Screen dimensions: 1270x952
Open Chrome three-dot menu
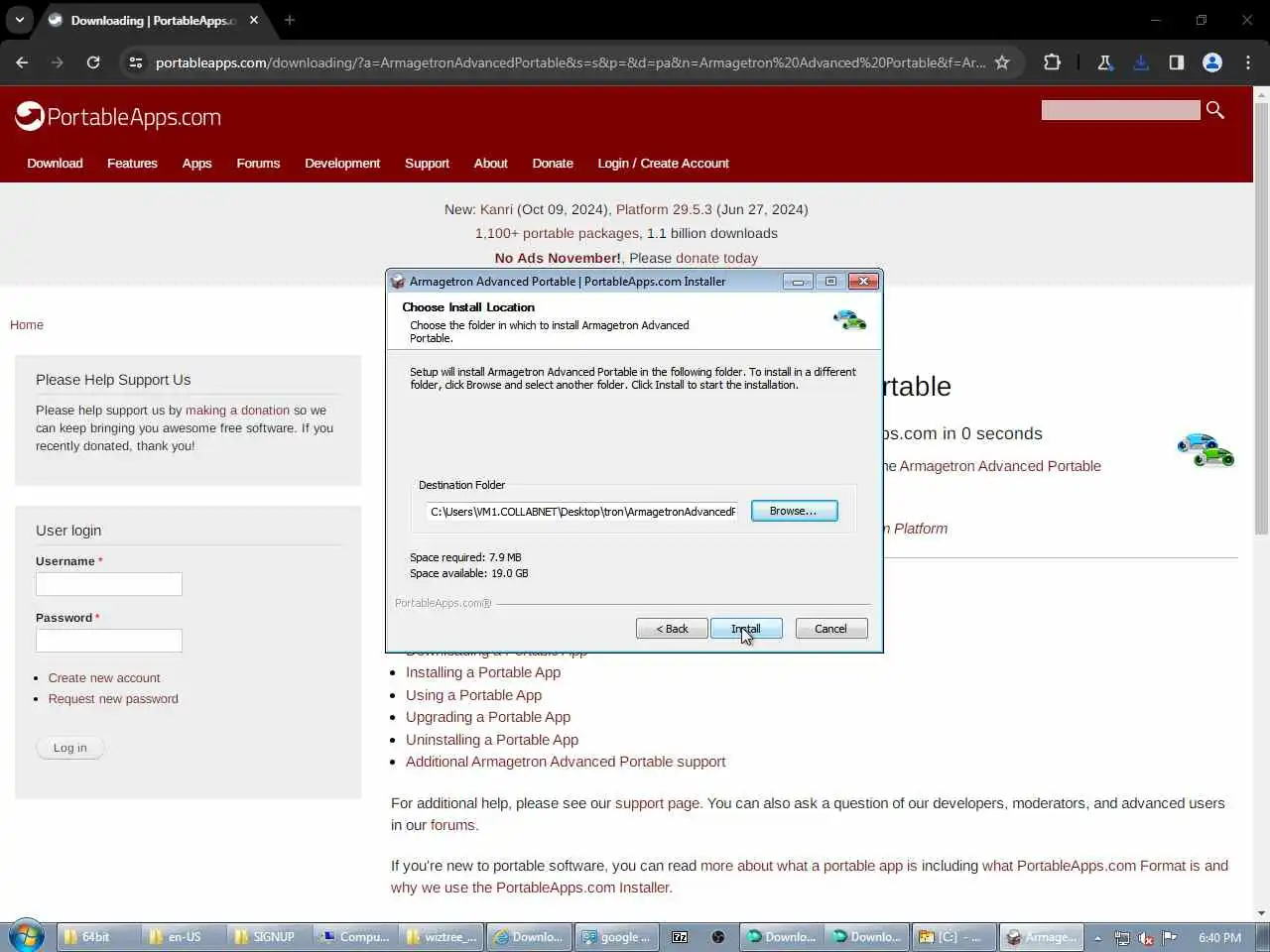tap(1248, 62)
